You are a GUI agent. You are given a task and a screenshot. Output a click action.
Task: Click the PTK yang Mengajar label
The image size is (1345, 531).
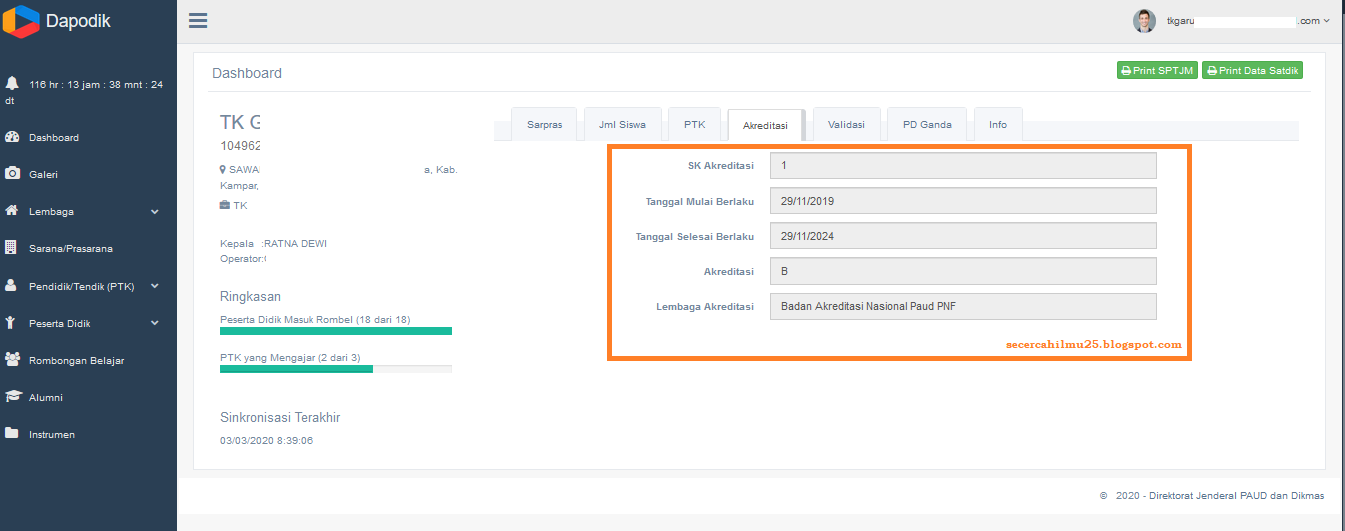[x=290, y=357]
